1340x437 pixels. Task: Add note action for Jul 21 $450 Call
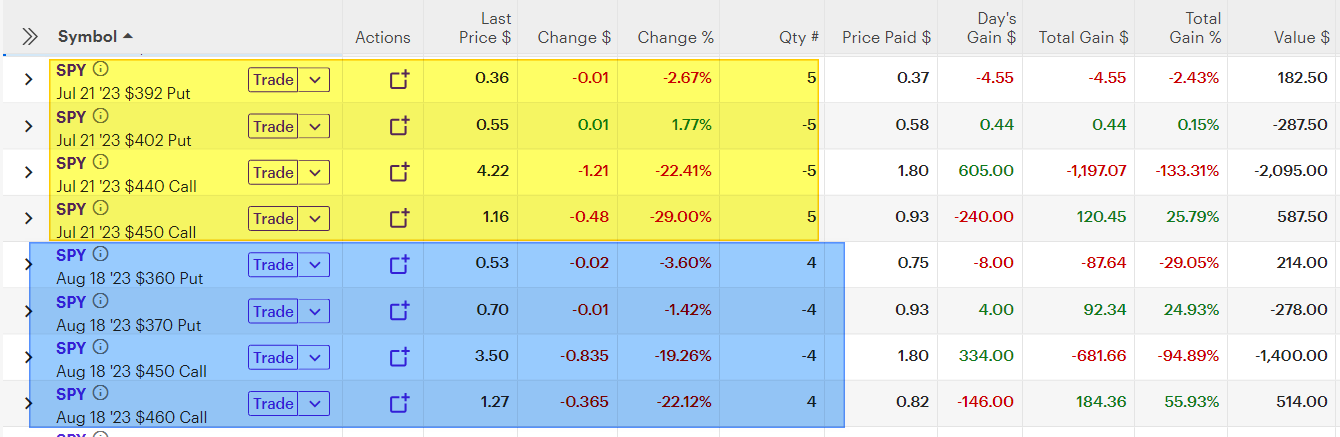pos(399,218)
